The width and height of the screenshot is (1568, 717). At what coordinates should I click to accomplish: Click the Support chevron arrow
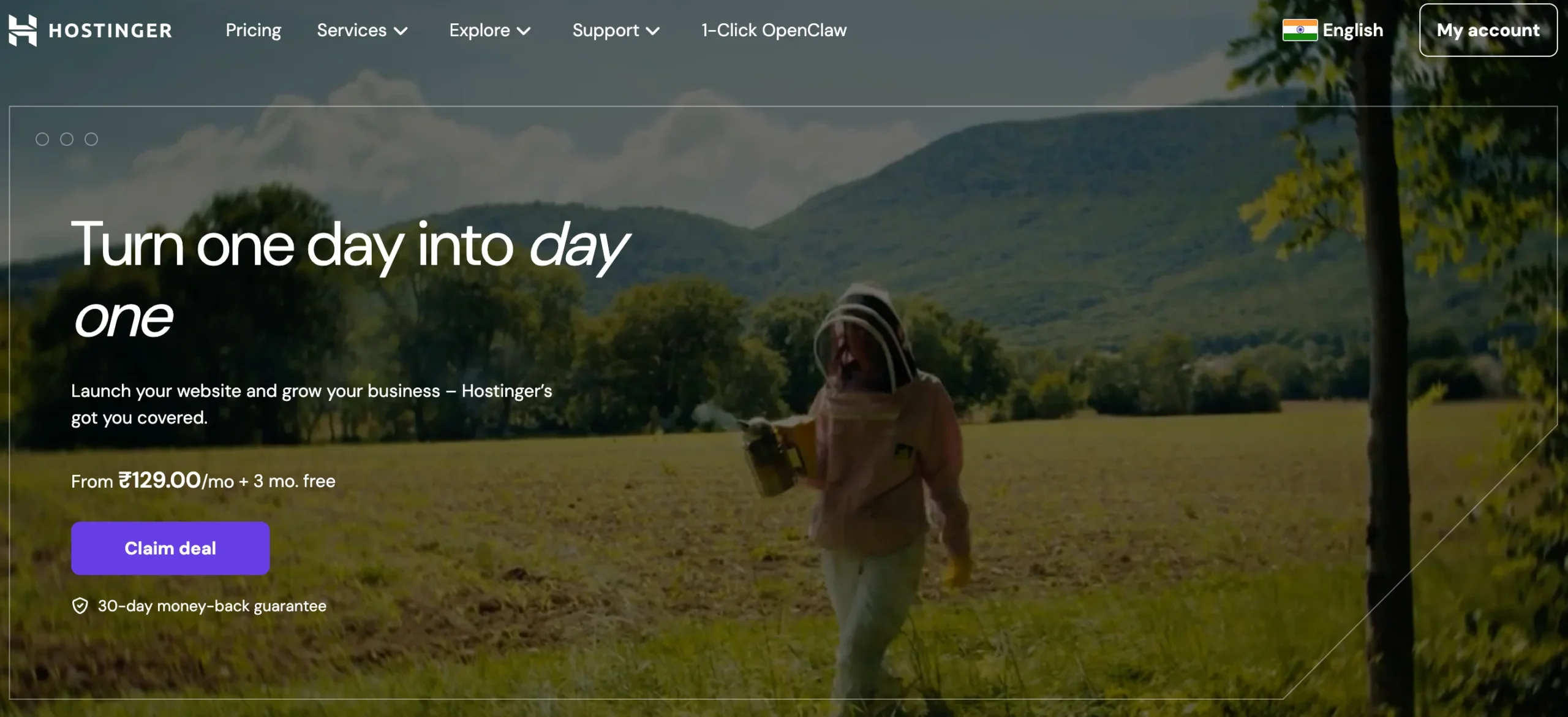click(x=653, y=31)
